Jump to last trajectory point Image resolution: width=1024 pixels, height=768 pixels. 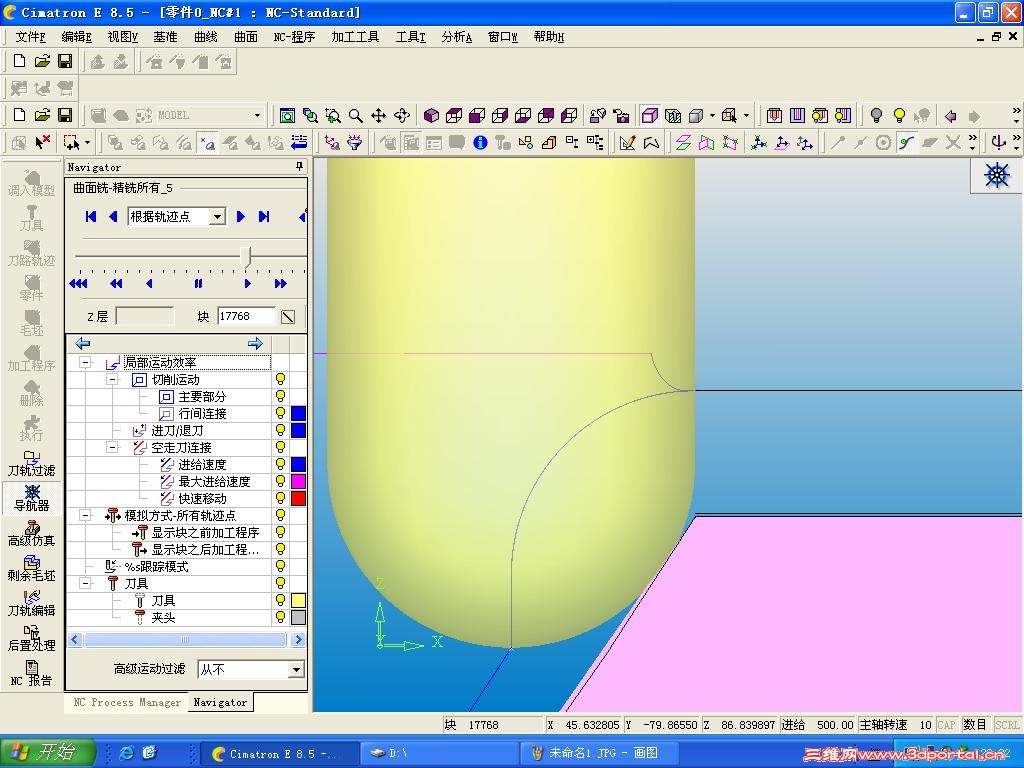(264, 216)
